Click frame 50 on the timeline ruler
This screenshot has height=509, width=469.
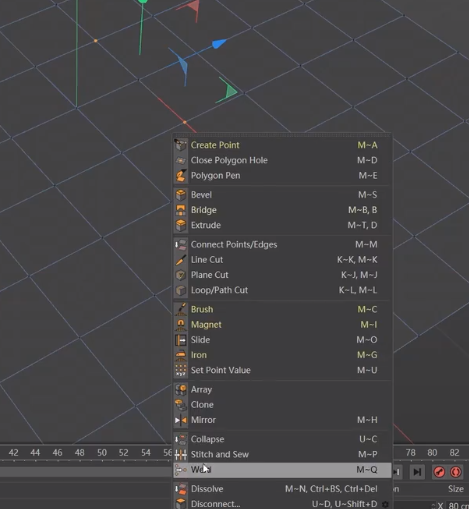click(x=102, y=453)
